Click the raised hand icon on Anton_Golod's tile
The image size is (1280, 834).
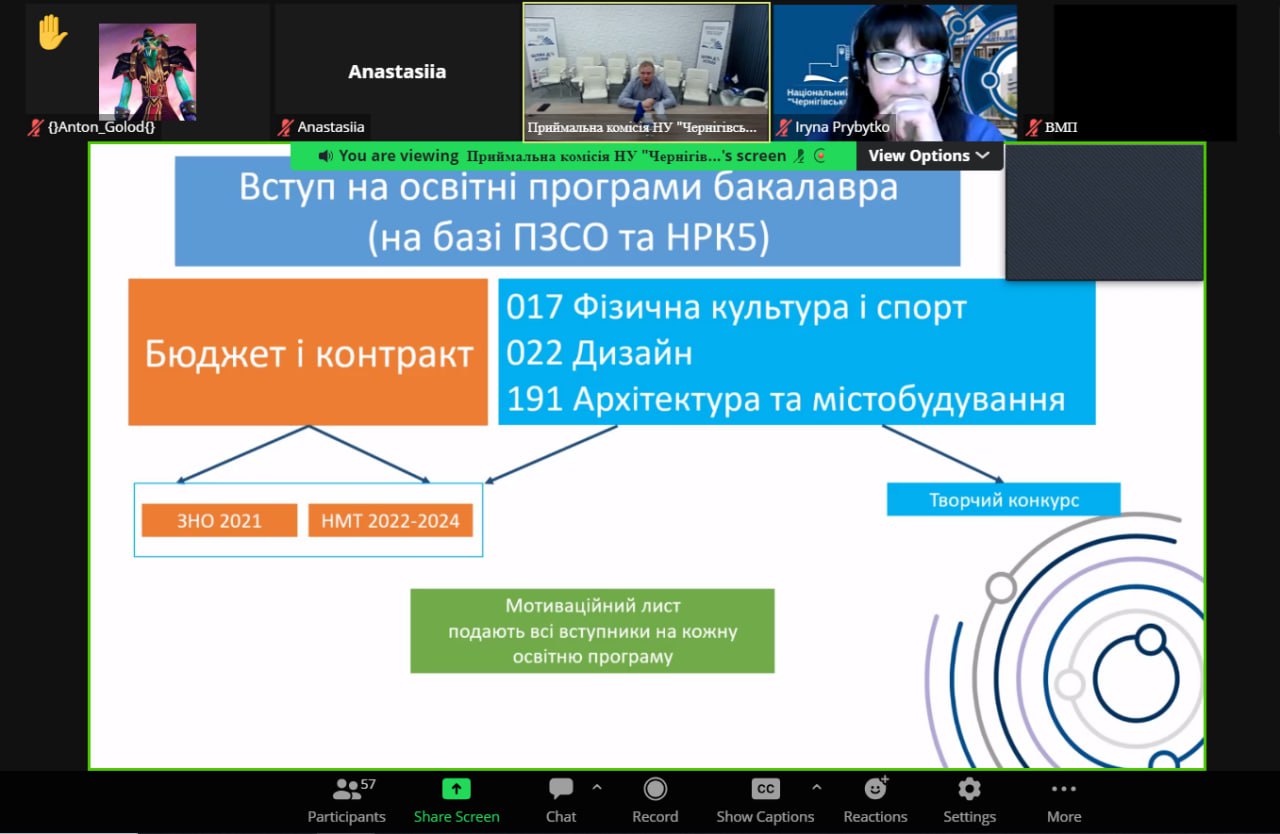(52, 33)
